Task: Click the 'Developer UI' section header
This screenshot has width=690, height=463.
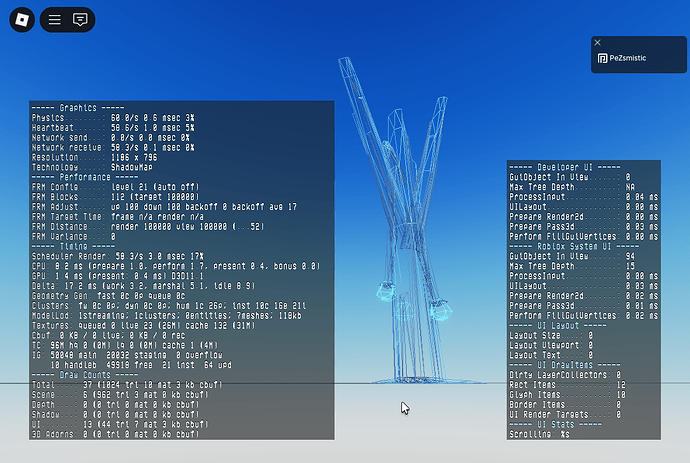Action: click(565, 167)
